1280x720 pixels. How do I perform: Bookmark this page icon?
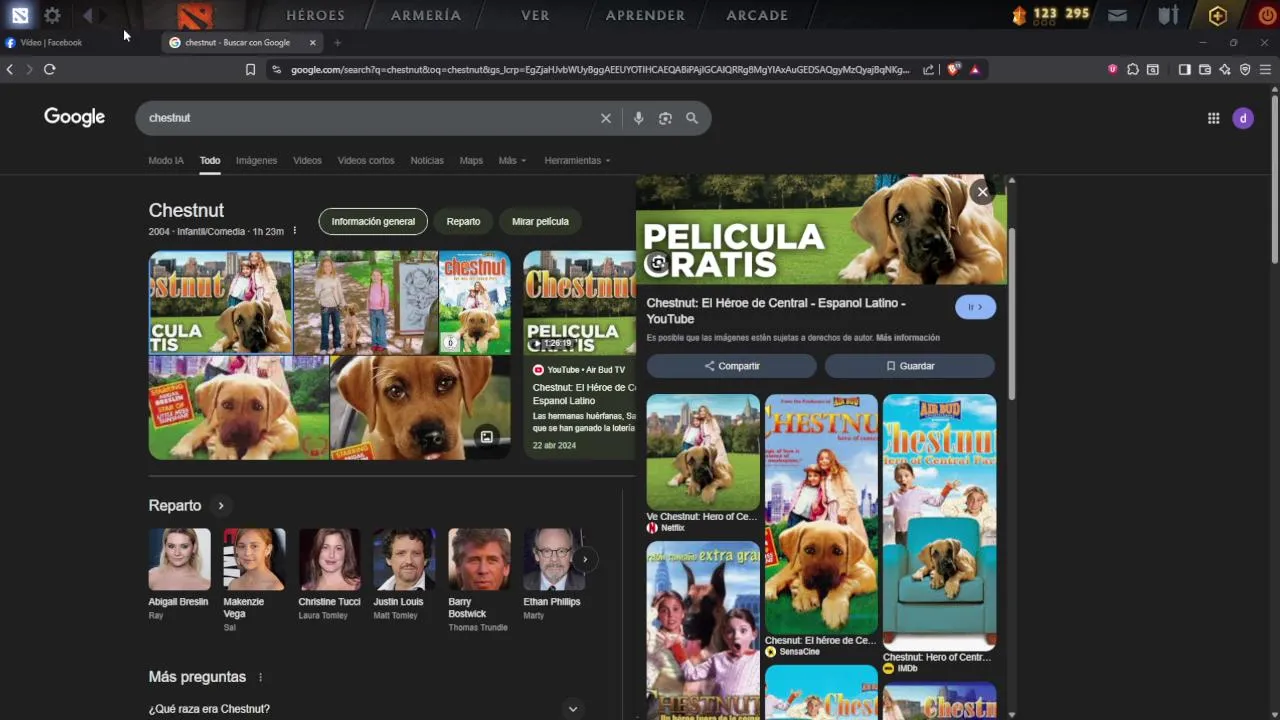[x=250, y=69]
